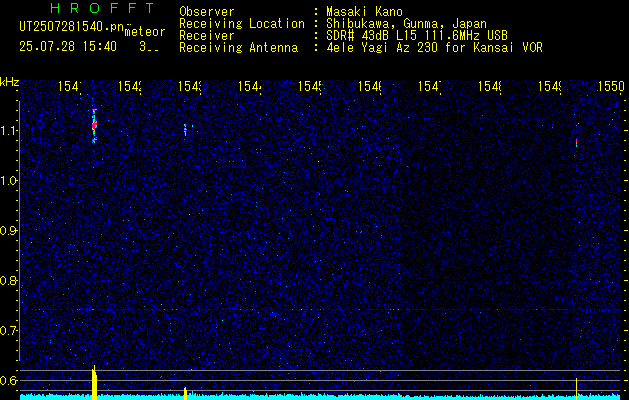Click the tall yellow power bar after 1541
The width and height of the screenshot is (629, 400).
pyautogui.click(x=94, y=383)
